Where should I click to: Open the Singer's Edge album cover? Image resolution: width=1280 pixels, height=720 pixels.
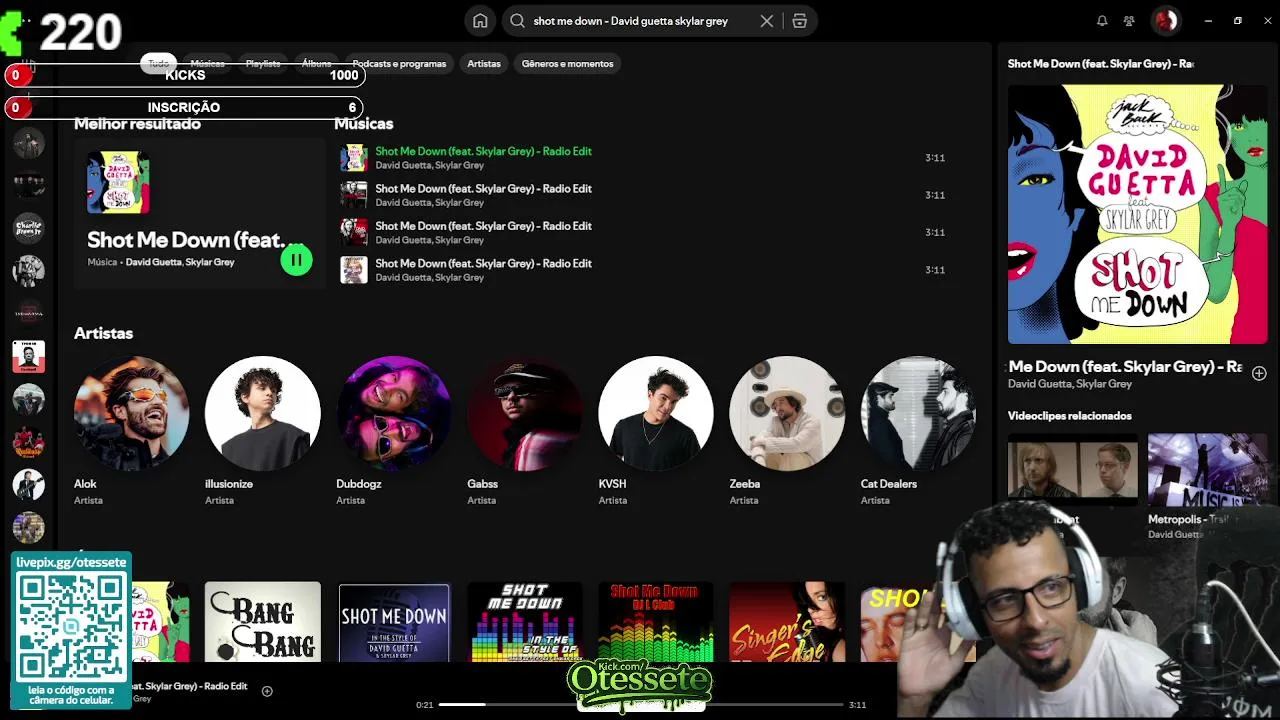(787, 622)
